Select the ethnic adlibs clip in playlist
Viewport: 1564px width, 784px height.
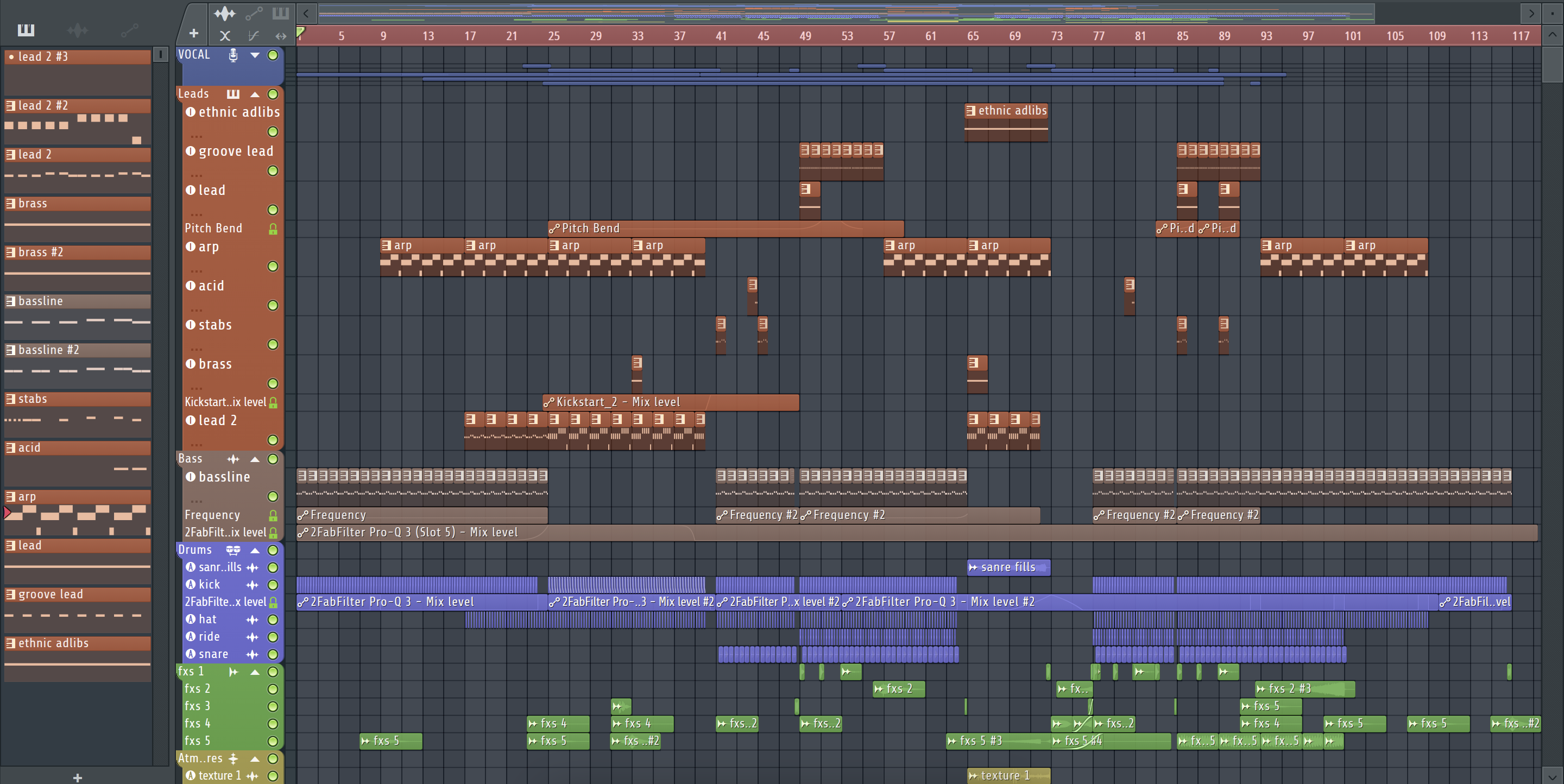[1007, 123]
